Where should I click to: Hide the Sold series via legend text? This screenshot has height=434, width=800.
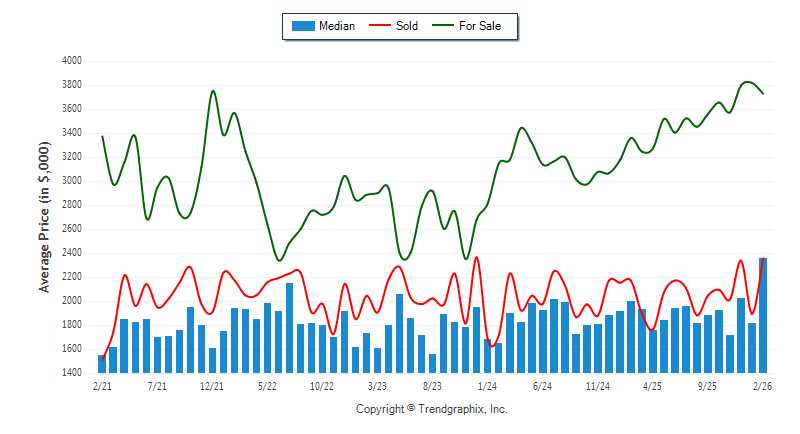407,26
